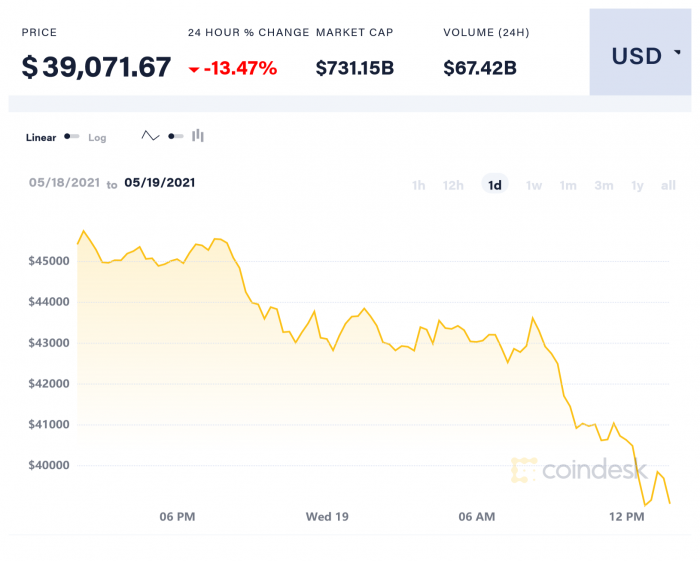Screen dimensions: 700x561
Task: Select the 1d time range
Action: pos(495,185)
